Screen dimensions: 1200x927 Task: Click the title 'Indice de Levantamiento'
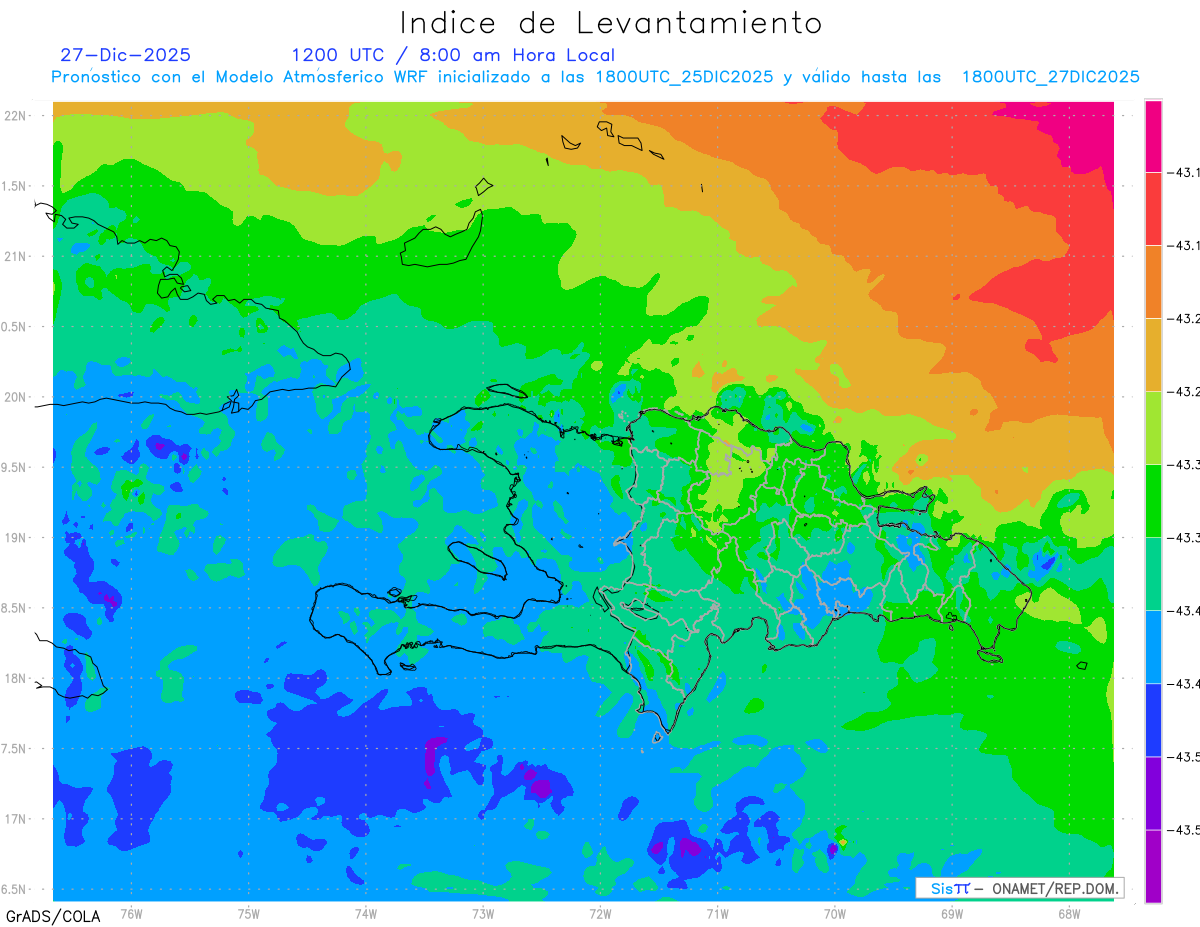click(611, 23)
